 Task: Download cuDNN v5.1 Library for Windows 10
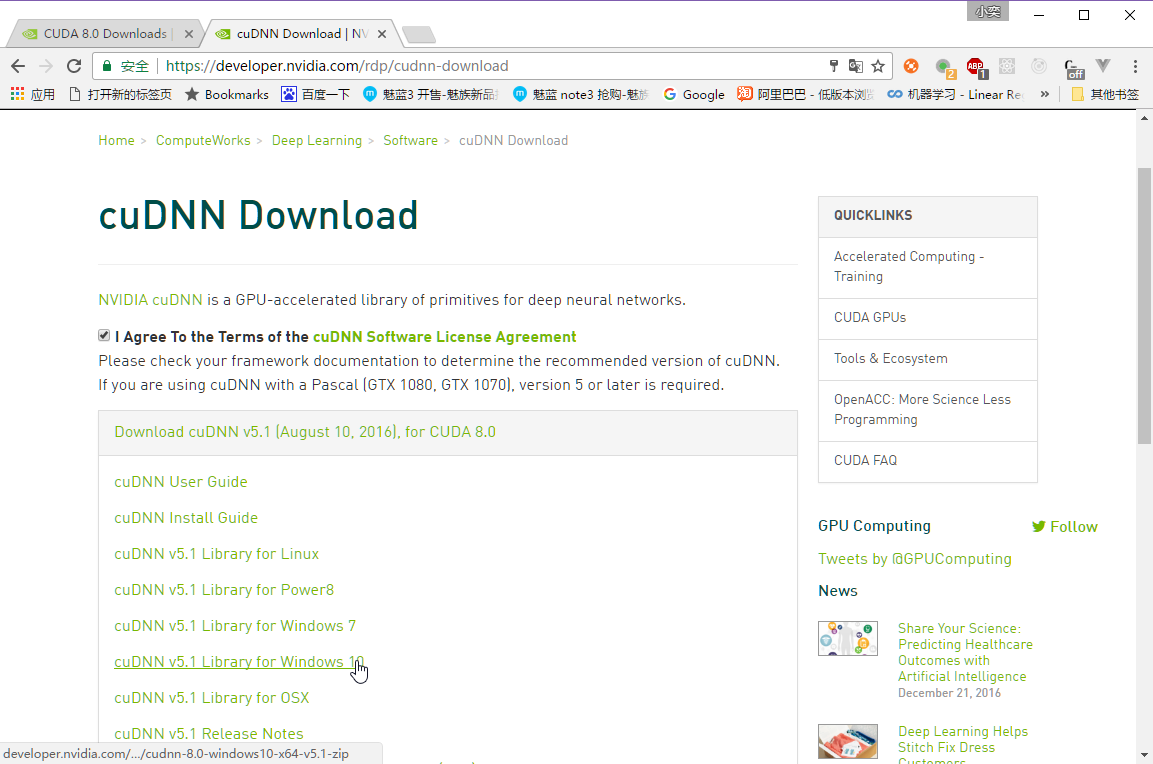(239, 662)
